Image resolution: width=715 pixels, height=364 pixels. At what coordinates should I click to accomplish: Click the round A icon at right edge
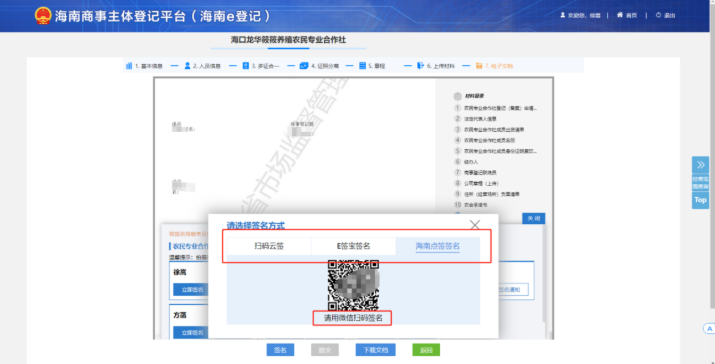point(710,328)
